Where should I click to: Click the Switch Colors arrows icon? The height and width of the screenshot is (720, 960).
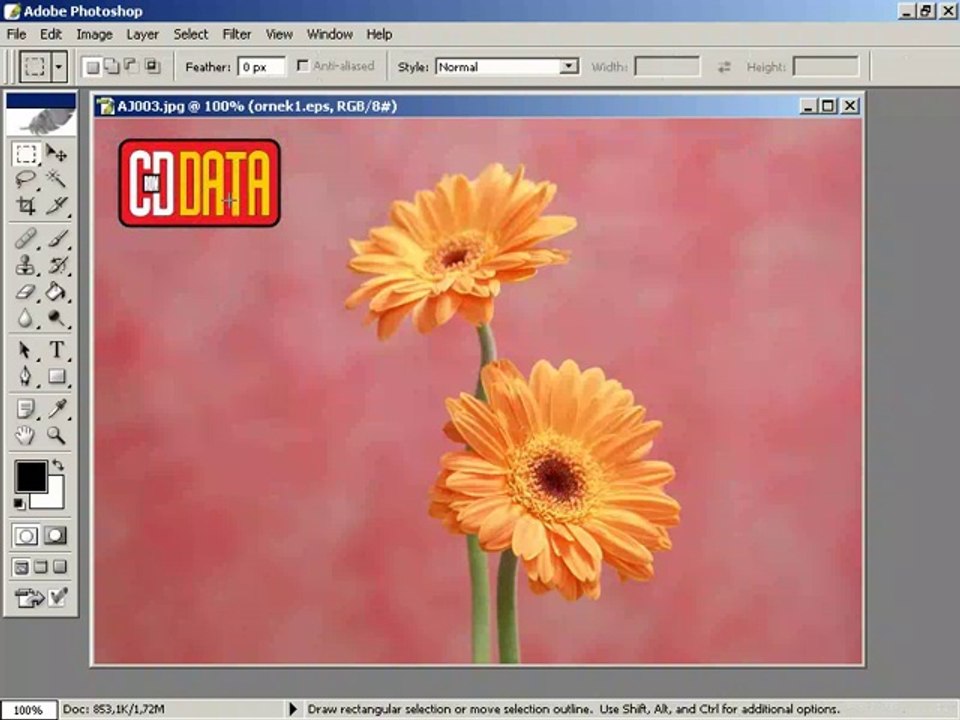point(58,465)
